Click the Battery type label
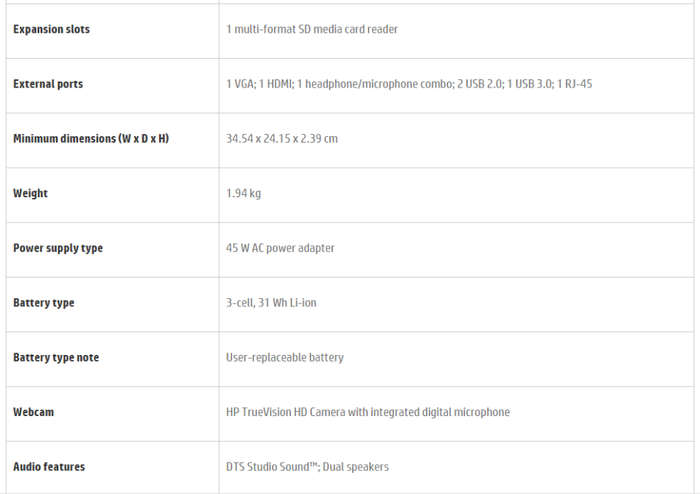 coord(44,303)
